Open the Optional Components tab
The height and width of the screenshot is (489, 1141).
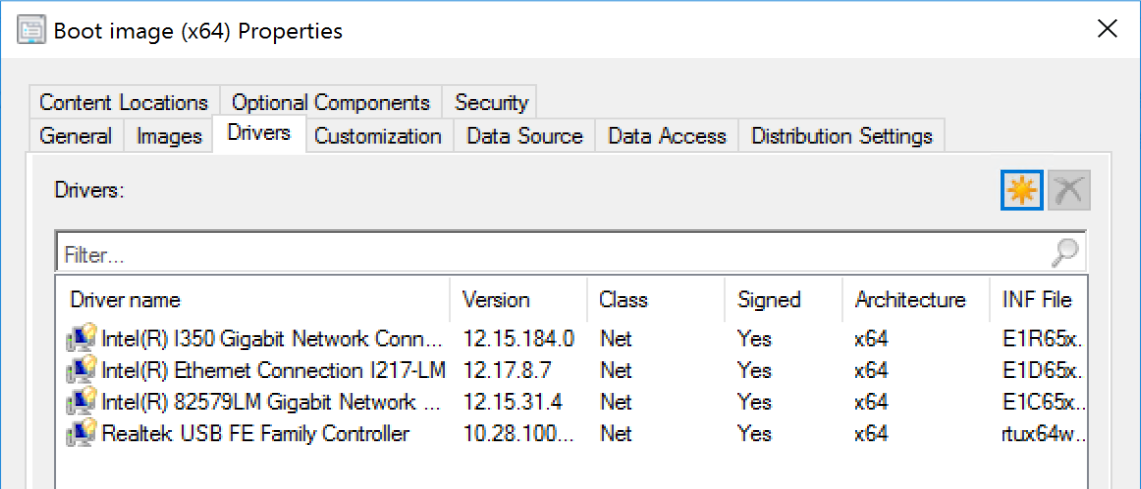tap(330, 102)
